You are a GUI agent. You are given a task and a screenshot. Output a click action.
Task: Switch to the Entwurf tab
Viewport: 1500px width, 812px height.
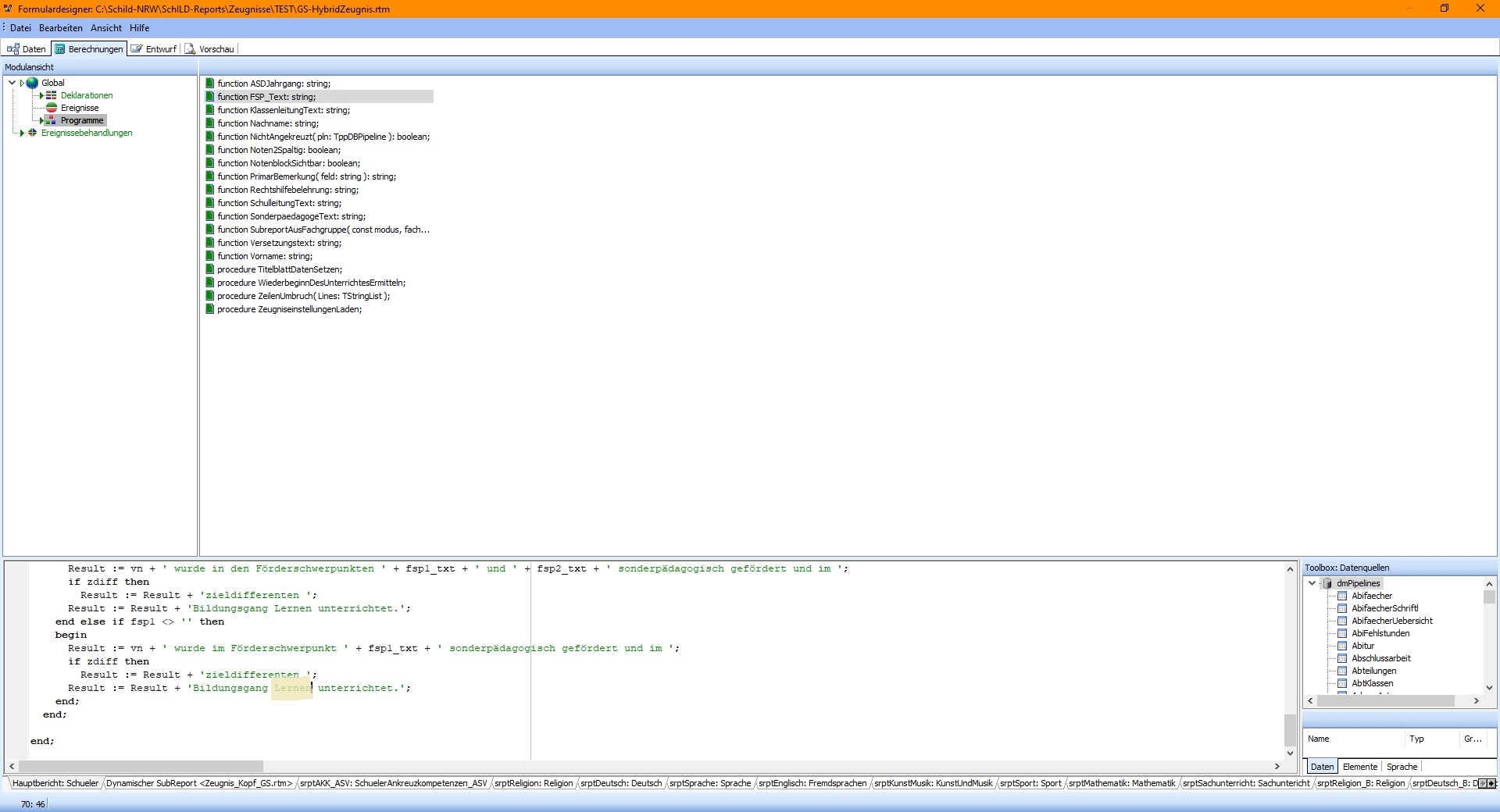(154, 48)
